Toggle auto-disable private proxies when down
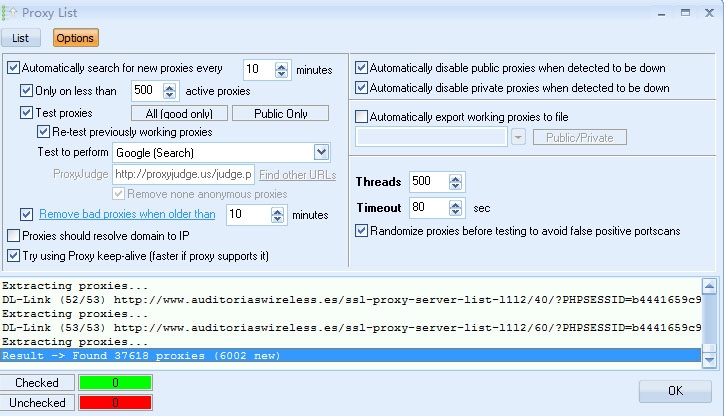Image resolution: width=724 pixels, height=416 pixels. point(362,88)
